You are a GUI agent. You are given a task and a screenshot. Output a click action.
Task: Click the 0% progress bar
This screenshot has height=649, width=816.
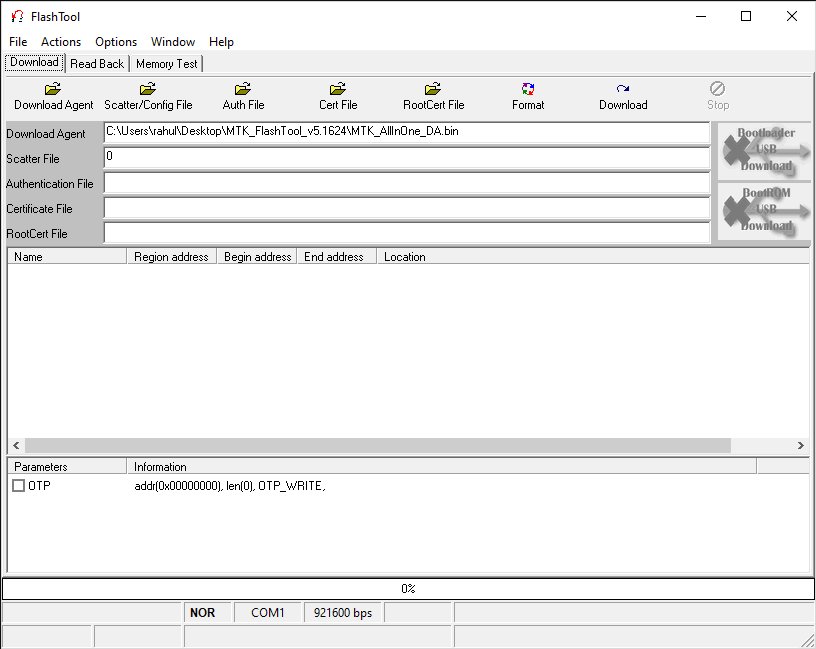click(x=408, y=589)
